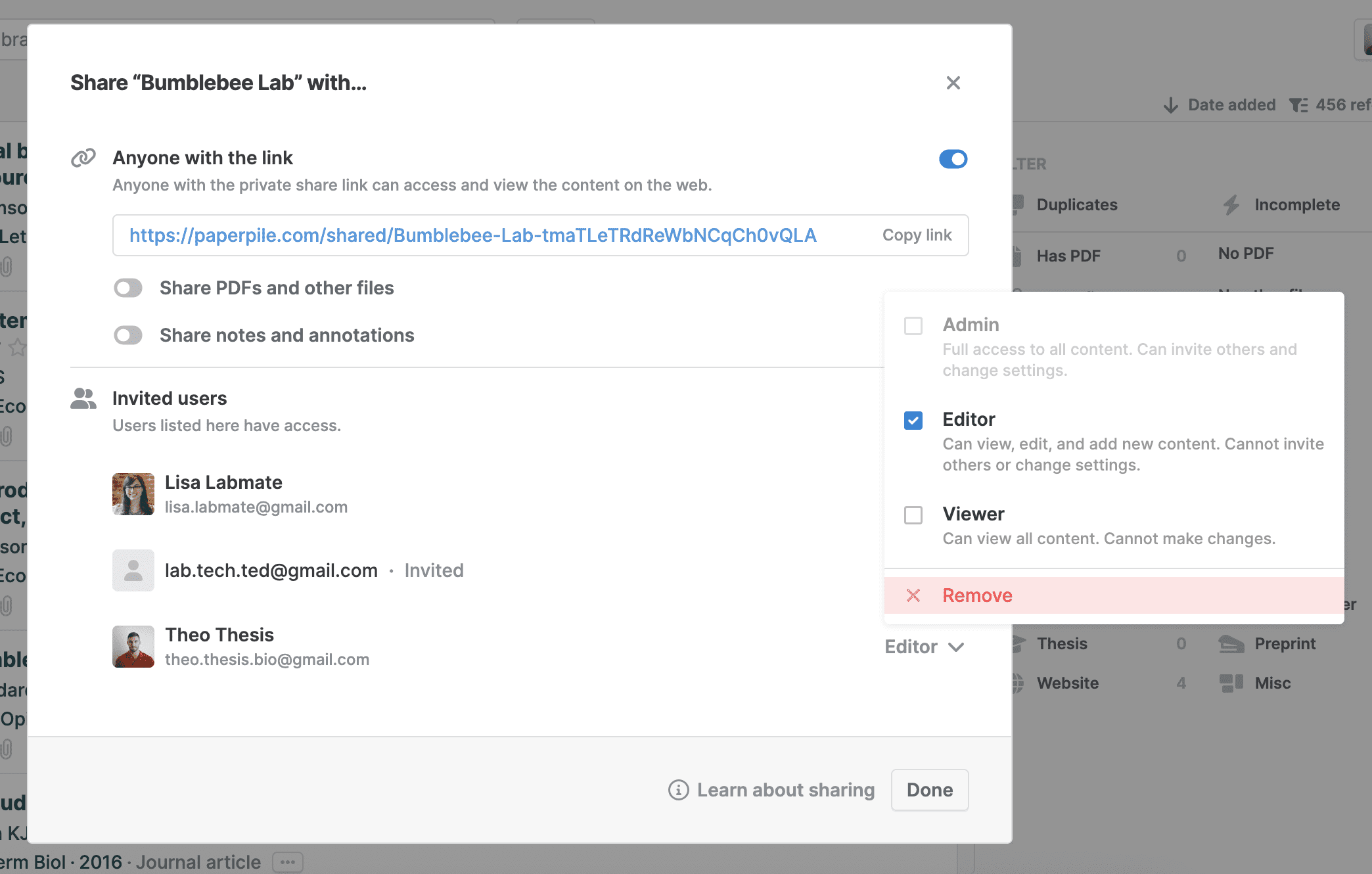Click the placeholder avatar for lab.tech.ted@gmail.com

coord(133,570)
